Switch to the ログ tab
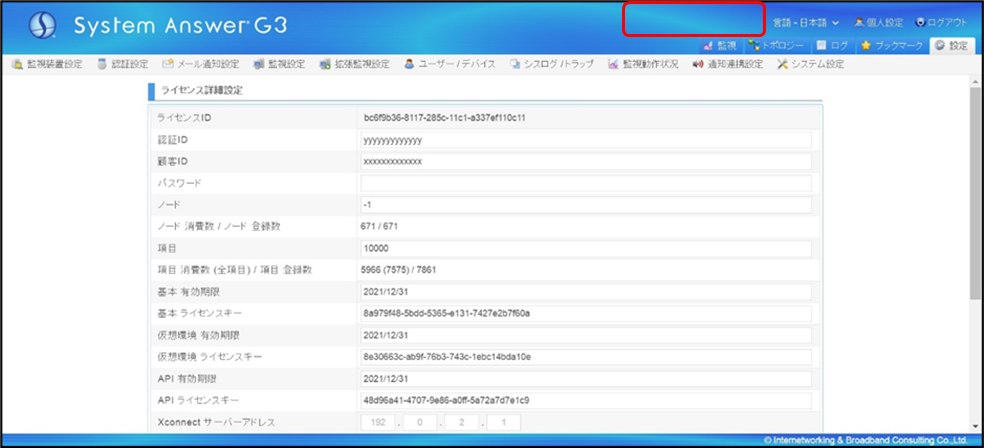 click(x=832, y=45)
